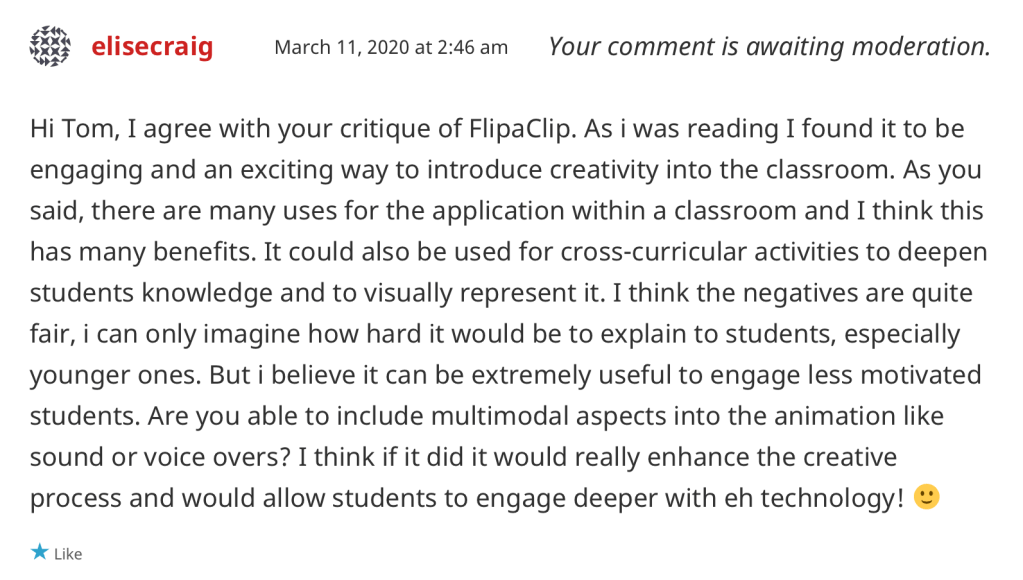Open the March 11, 2020 comment permalink
1023x580 pixels.
point(391,47)
